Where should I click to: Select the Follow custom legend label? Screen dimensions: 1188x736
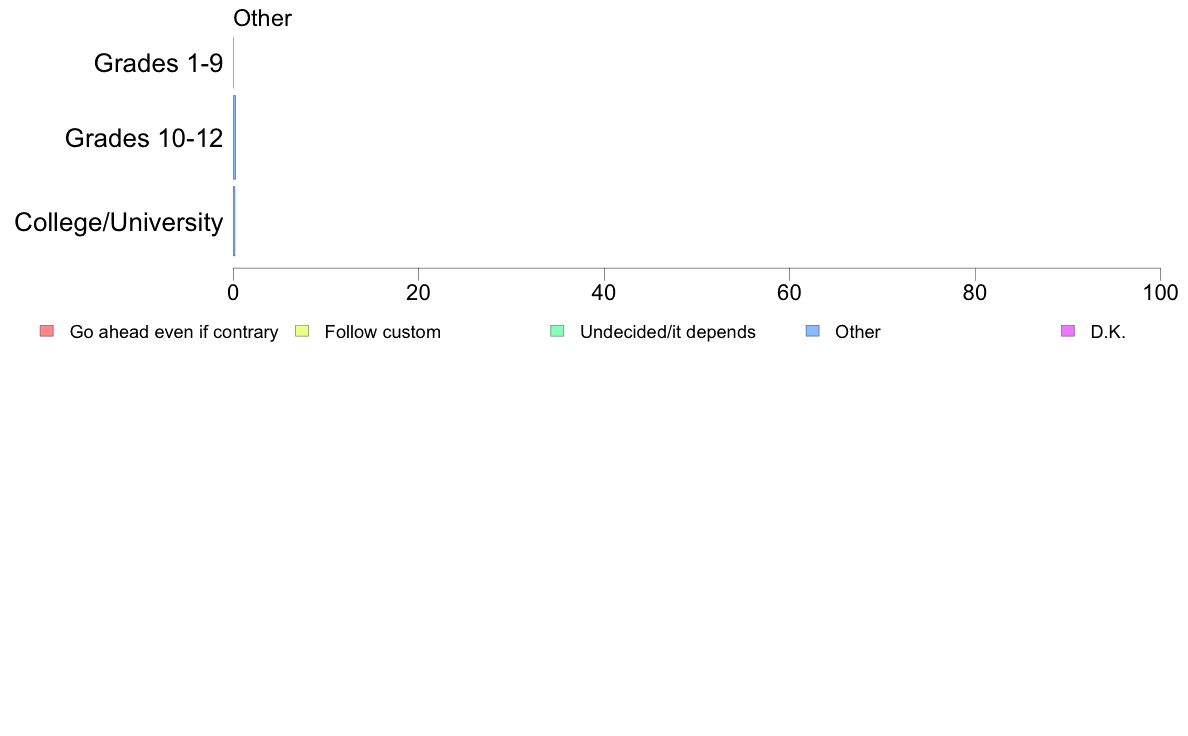pyautogui.click(x=383, y=332)
